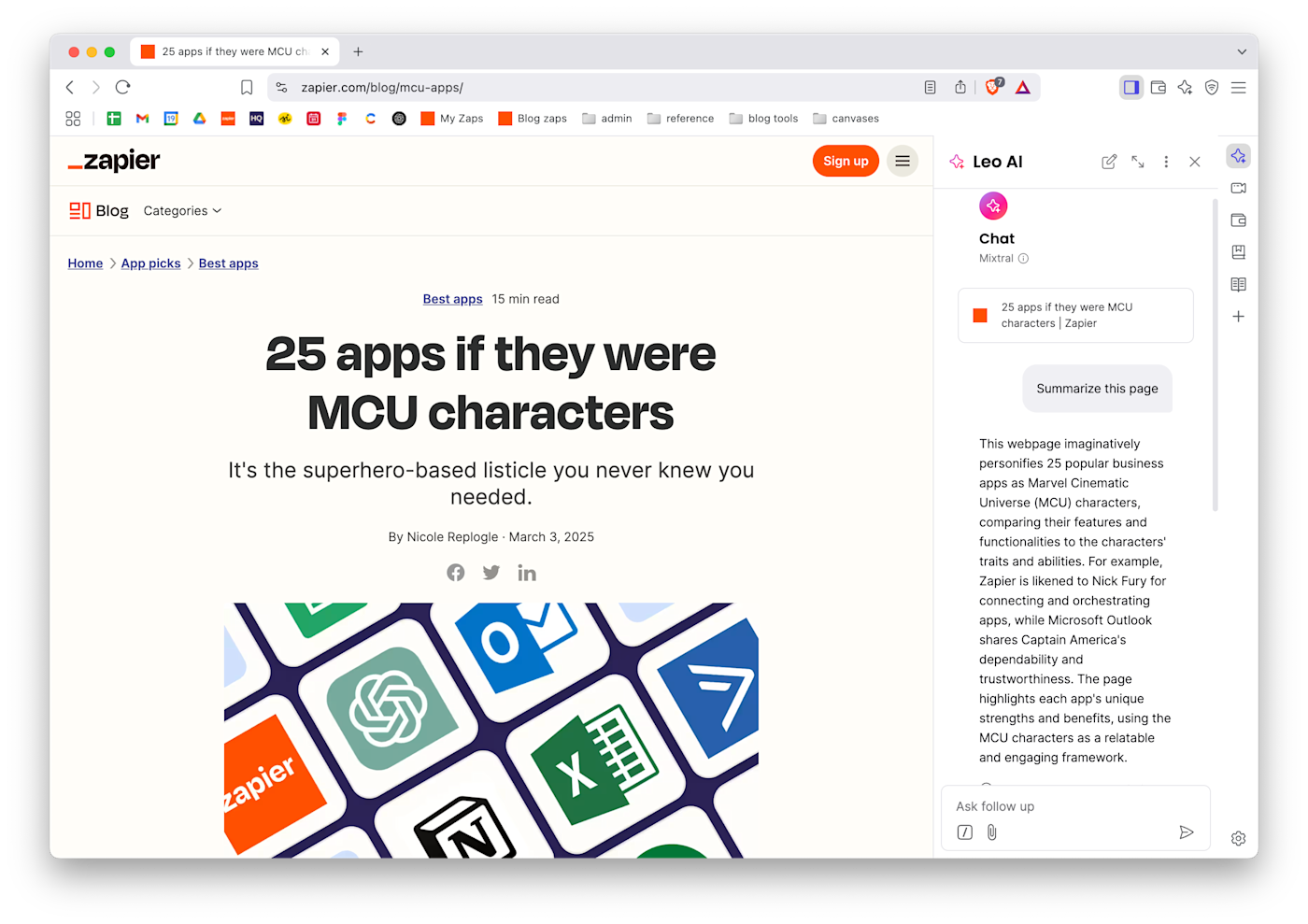Go to the Zapier logo homepage

point(114,161)
